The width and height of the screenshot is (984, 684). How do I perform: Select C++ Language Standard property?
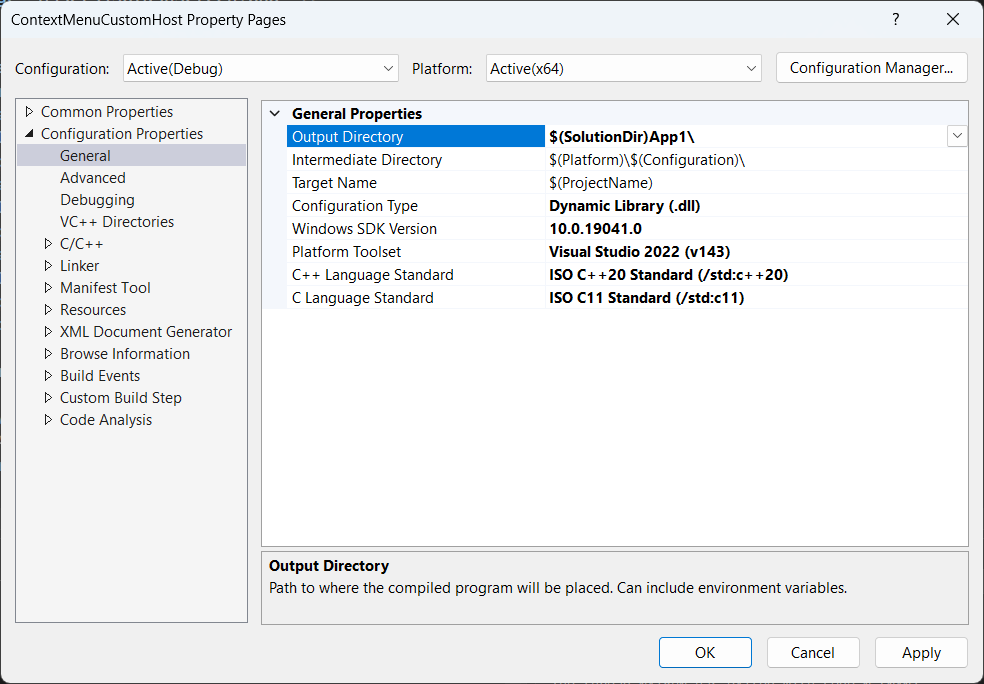click(x=415, y=275)
